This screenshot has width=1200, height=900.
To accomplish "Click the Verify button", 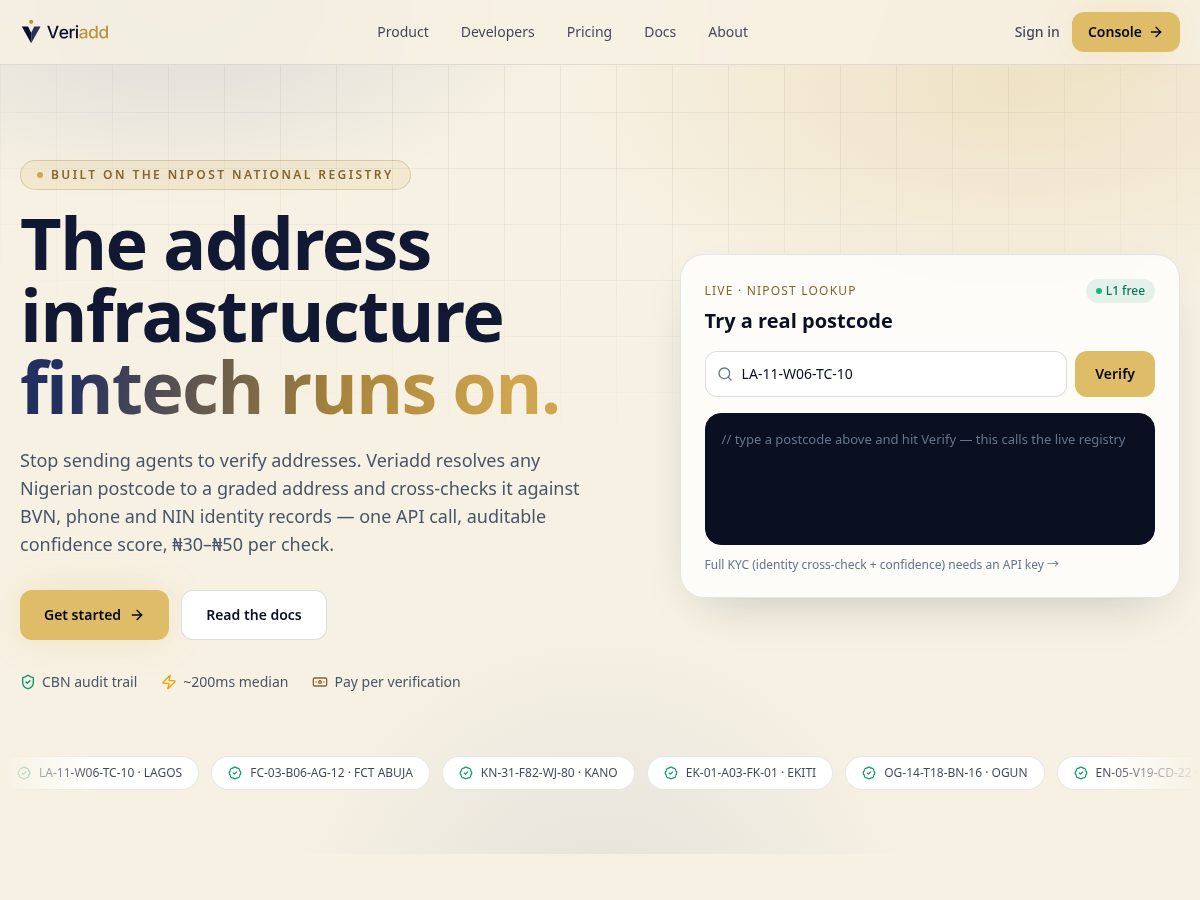I will click(1115, 374).
